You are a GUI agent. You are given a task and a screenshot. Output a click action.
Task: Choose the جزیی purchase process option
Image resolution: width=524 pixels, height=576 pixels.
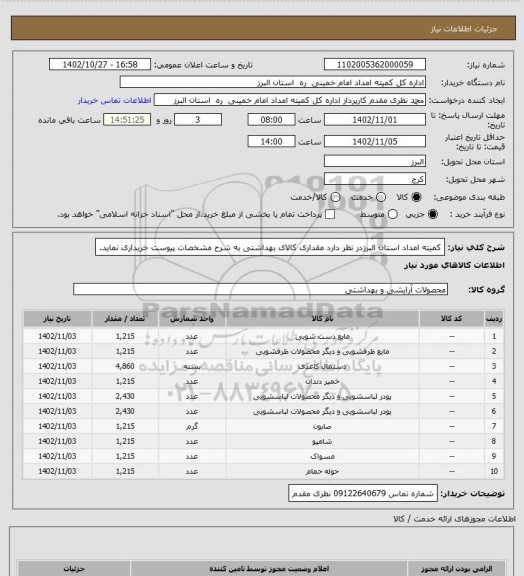point(433,214)
